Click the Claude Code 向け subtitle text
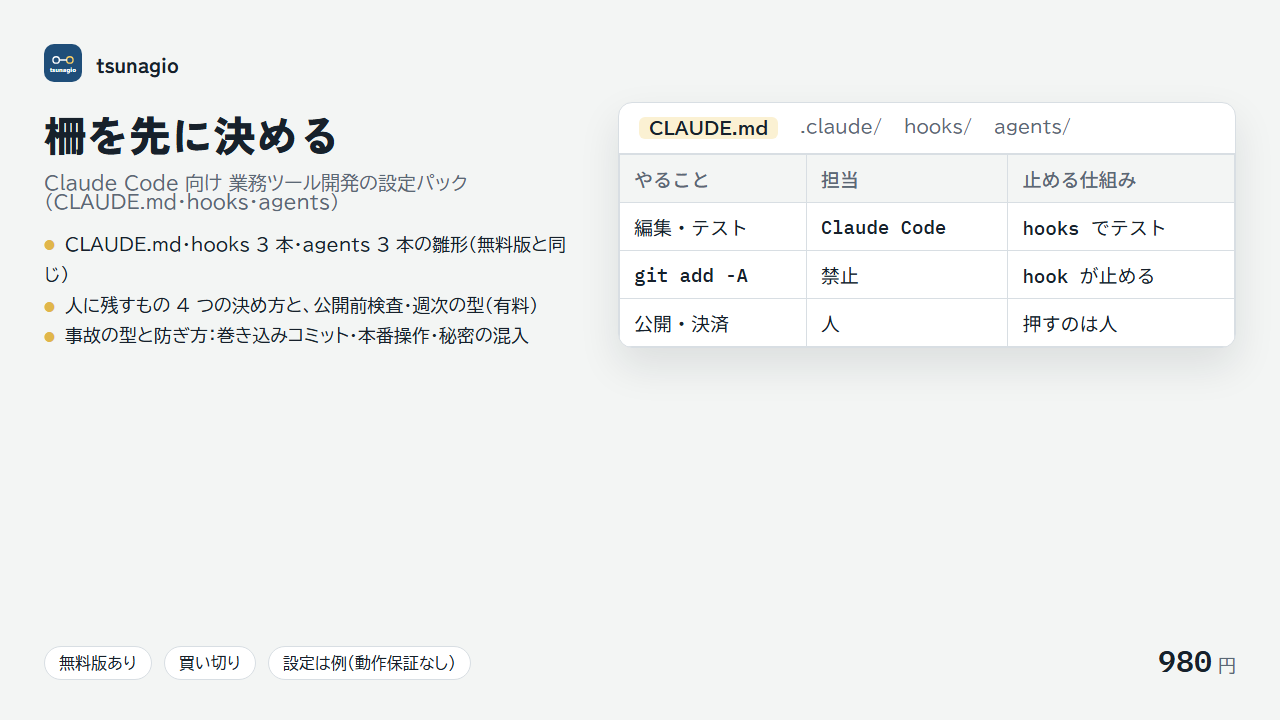 tap(256, 192)
